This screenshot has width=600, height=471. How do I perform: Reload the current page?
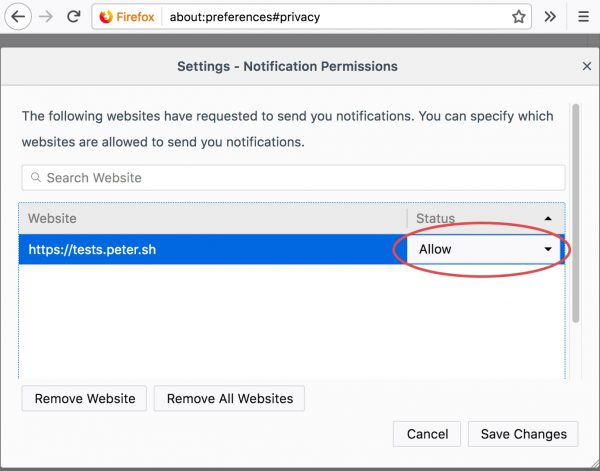click(x=73, y=17)
